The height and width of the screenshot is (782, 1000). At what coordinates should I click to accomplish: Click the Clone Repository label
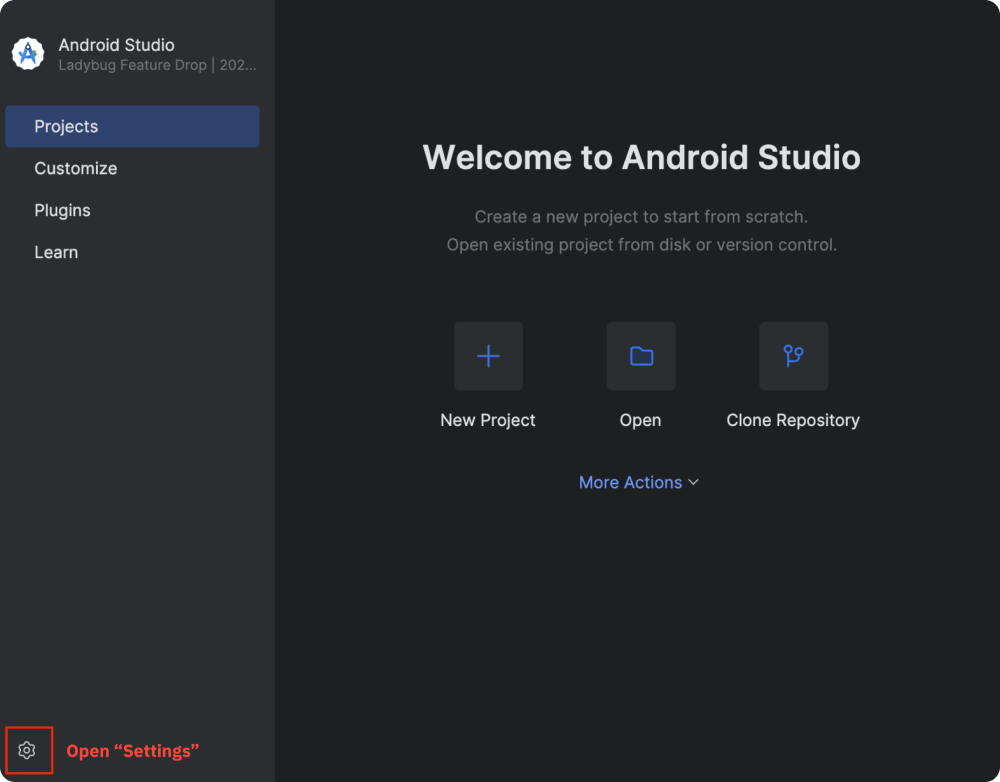793,420
